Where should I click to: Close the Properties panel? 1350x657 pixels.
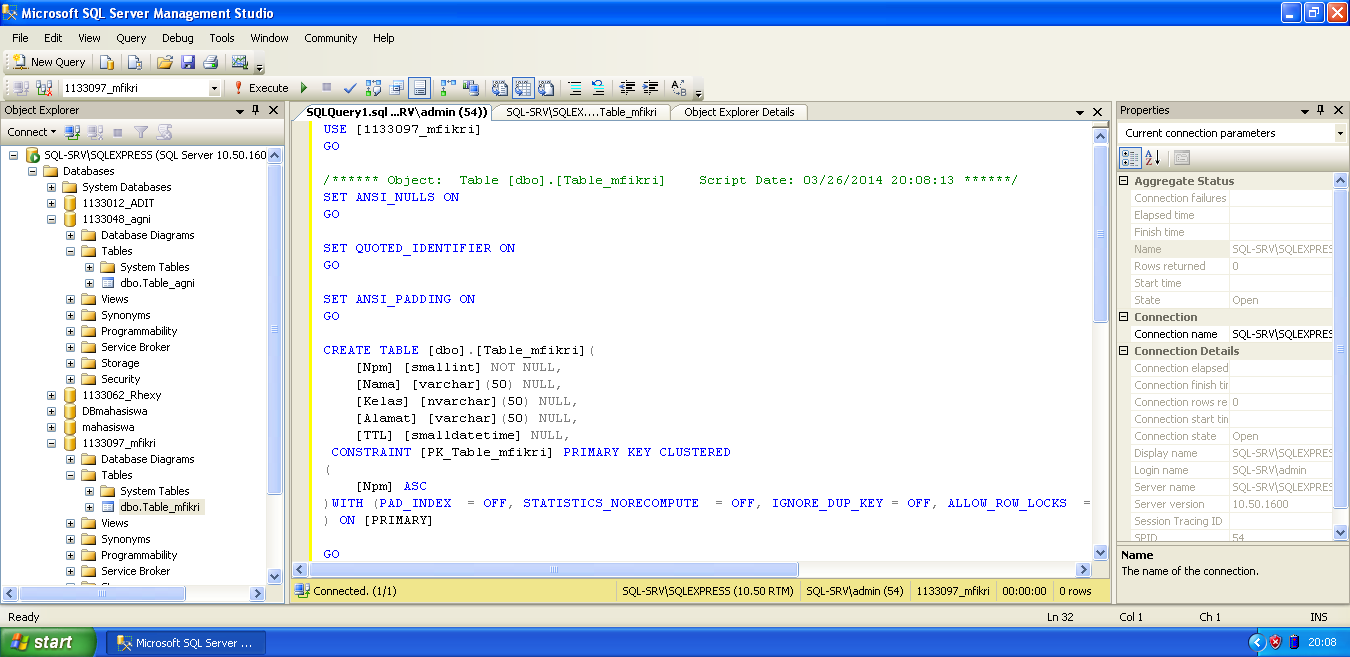click(1339, 110)
